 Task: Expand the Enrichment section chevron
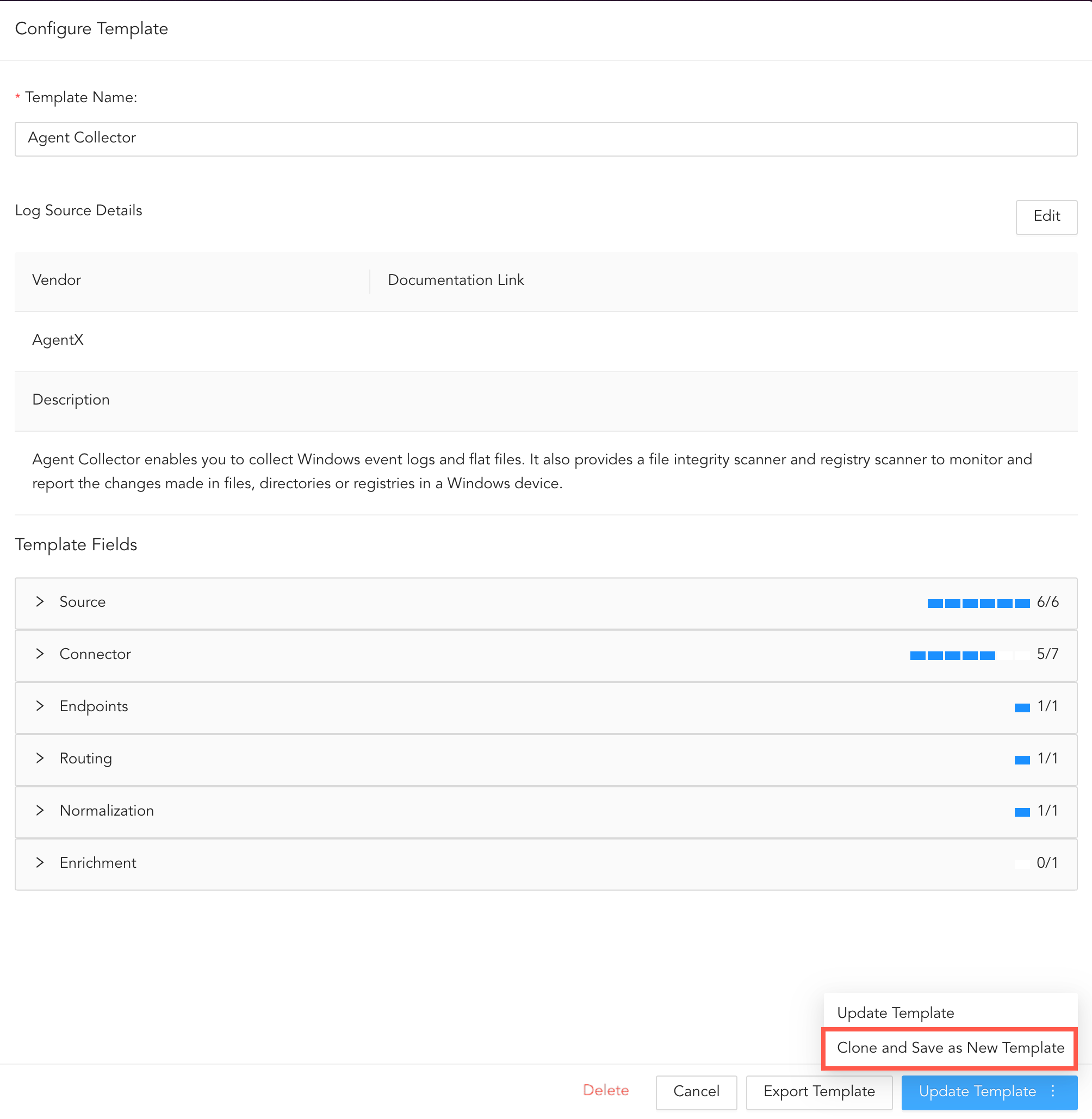click(40, 862)
